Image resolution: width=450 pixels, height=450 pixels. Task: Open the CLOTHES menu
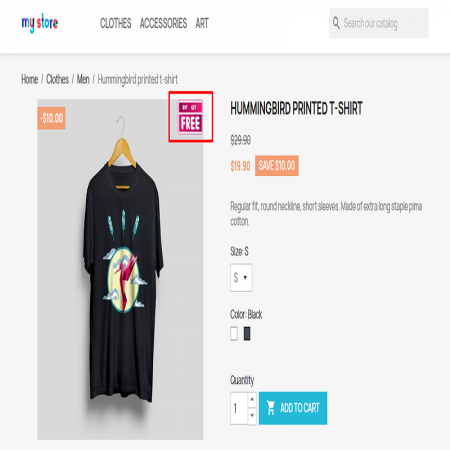coord(116,23)
